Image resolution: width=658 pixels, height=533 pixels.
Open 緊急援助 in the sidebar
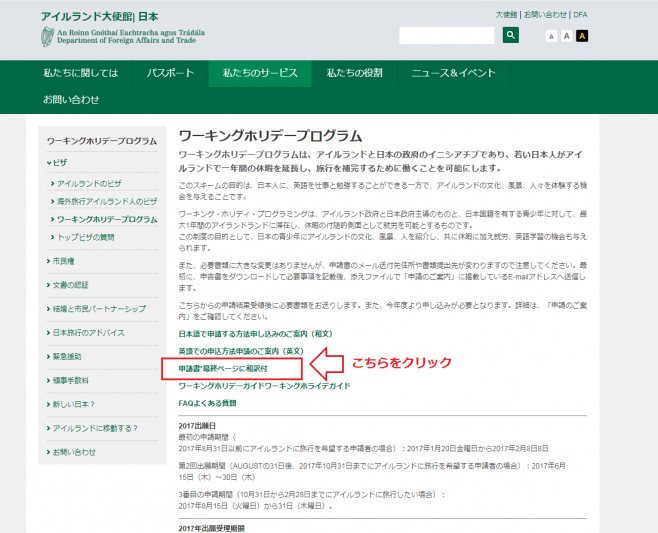[69, 356]
